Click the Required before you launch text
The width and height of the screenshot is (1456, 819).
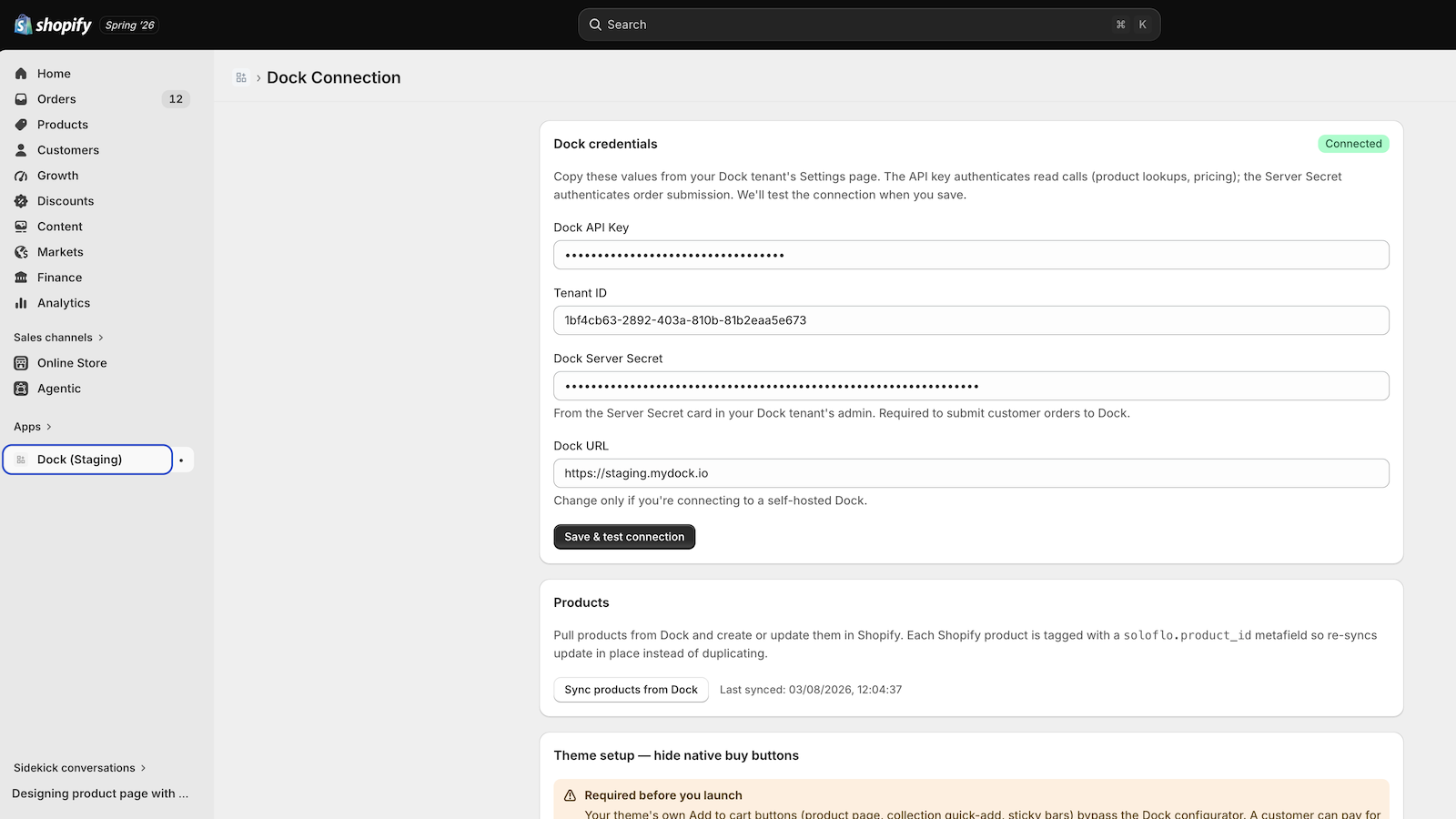663,795
